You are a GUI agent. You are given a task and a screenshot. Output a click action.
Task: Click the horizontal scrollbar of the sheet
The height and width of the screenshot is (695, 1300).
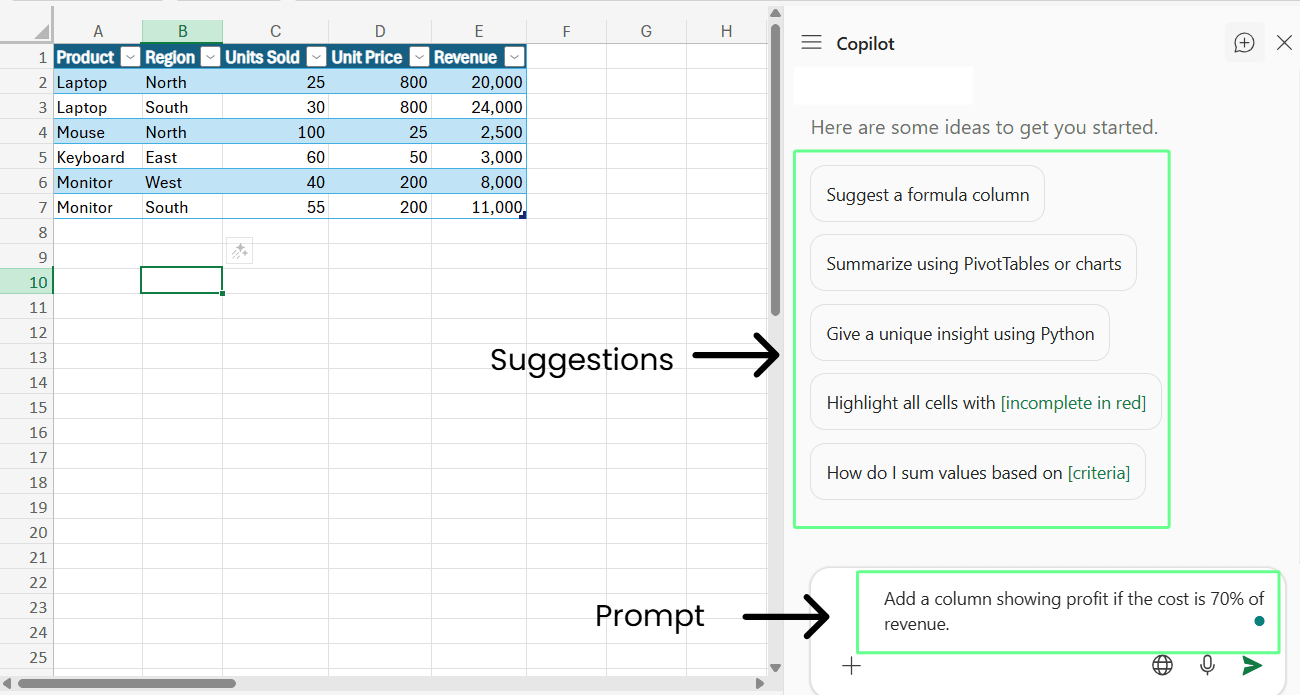[127, 684]
